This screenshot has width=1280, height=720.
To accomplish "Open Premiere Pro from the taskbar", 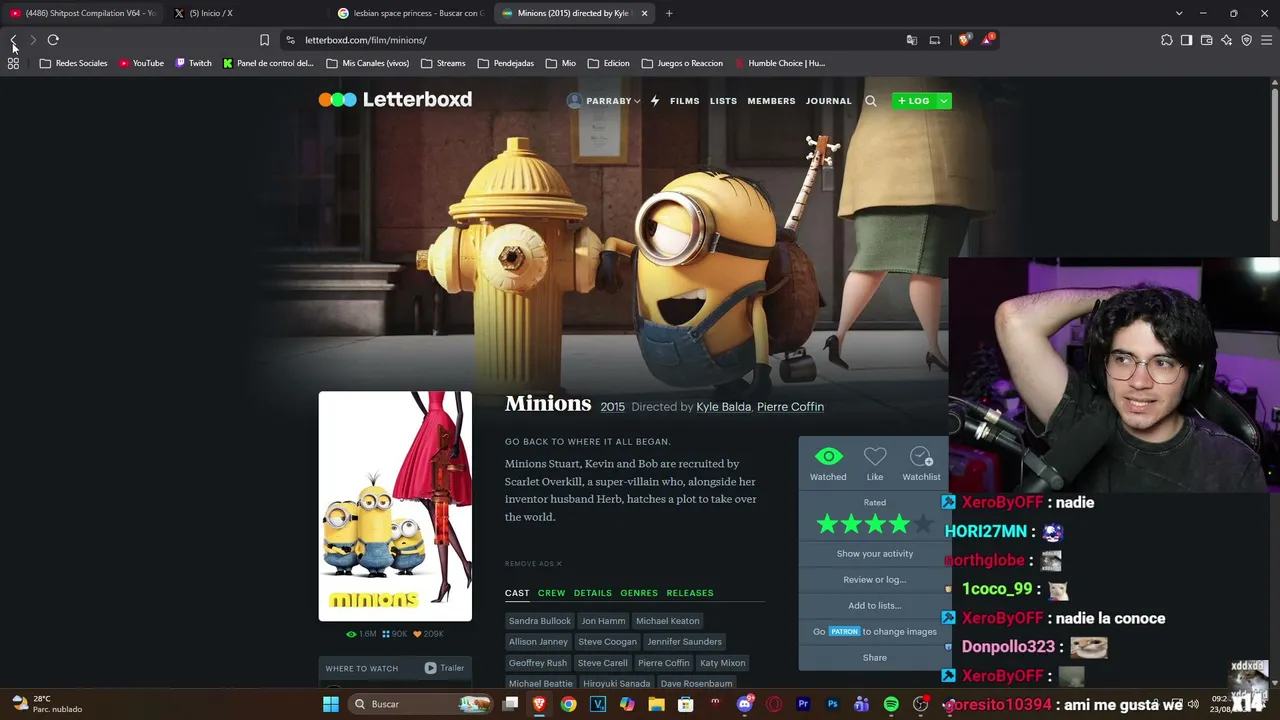I will point(803,704).
